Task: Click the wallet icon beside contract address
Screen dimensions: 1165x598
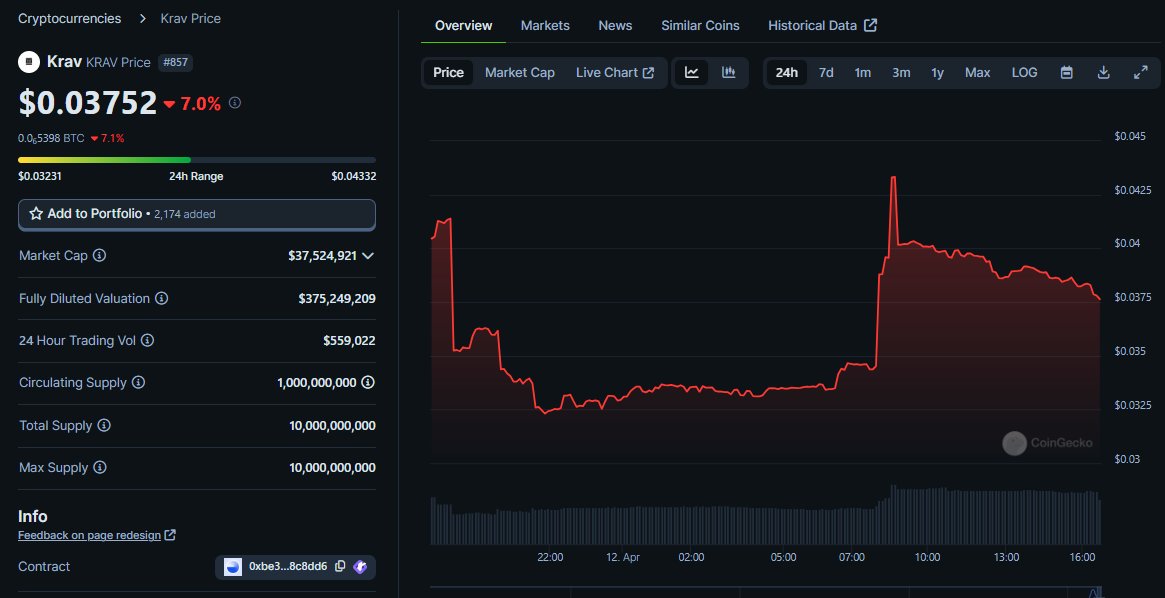Action: 360,567
